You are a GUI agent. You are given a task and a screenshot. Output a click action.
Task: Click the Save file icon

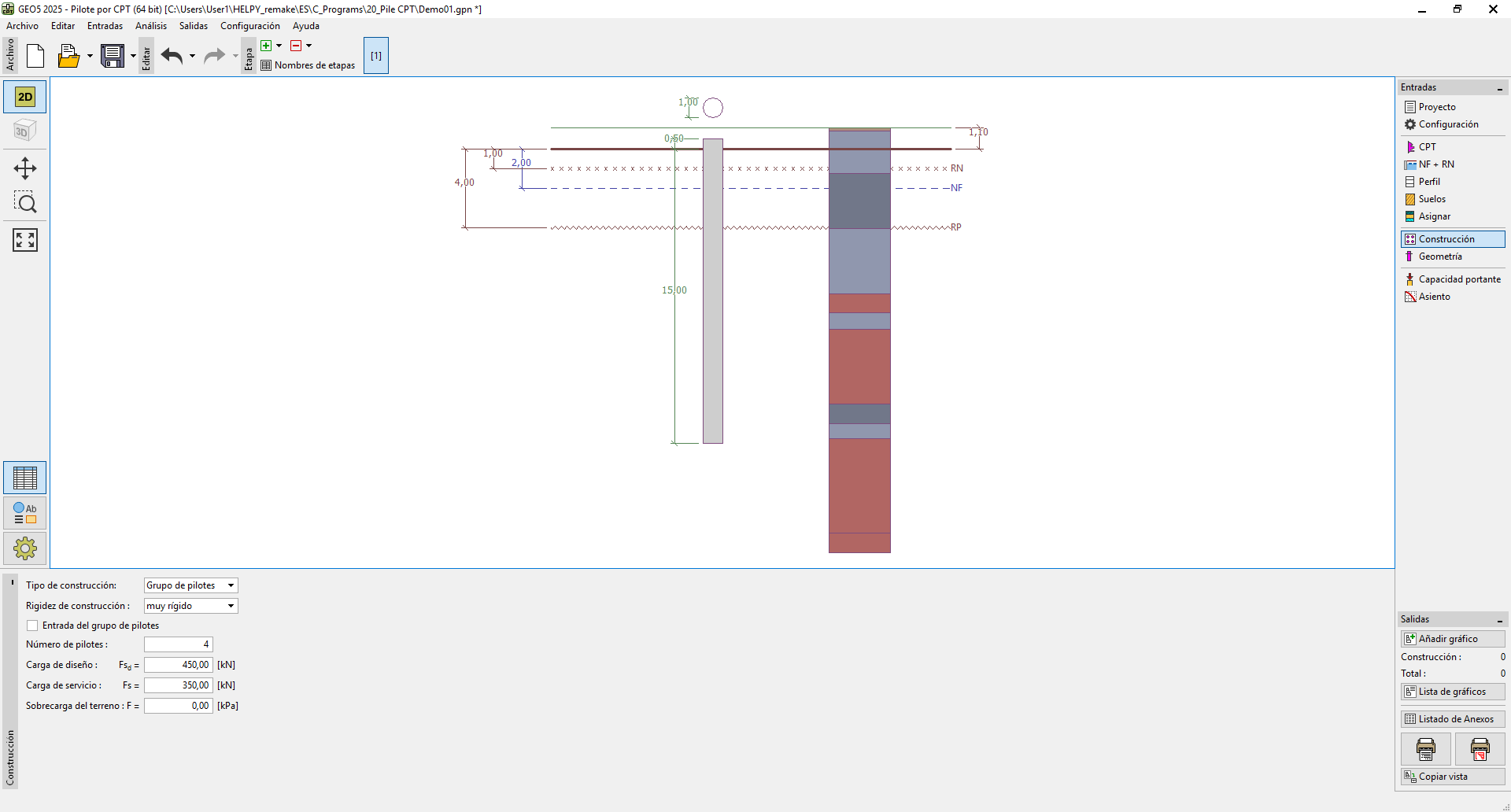(113, 56)
